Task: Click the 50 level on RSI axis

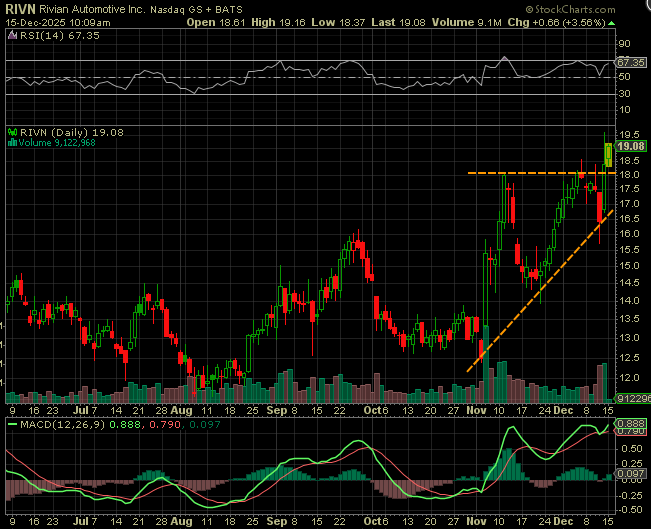Action: 624,77
